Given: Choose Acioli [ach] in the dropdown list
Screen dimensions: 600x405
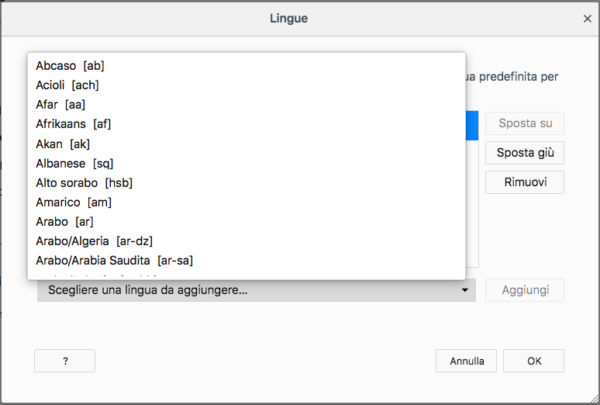Looking at the screenshot, I should (x=67, y=85).
